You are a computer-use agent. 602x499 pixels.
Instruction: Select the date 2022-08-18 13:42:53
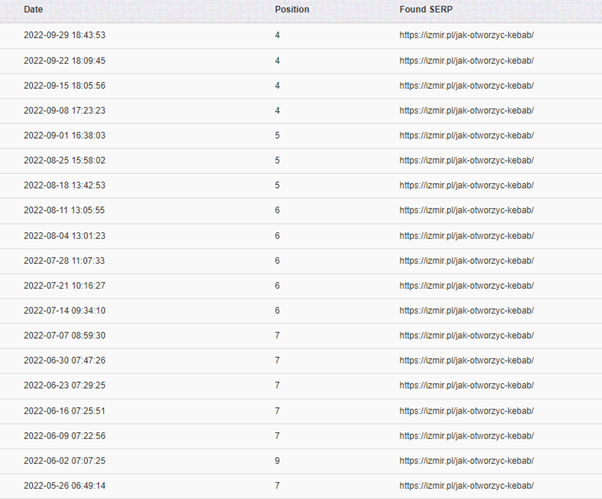pyautogui.click(x=64, y=185)
